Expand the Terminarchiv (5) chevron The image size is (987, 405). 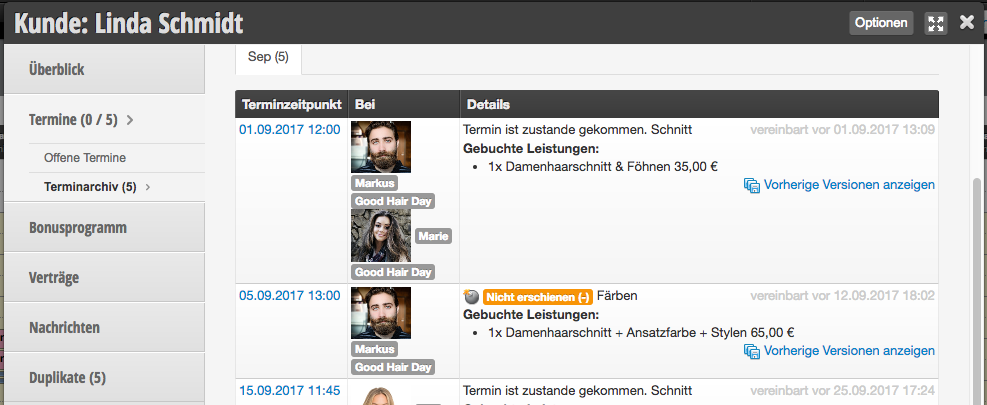click(x=148, y=187)
